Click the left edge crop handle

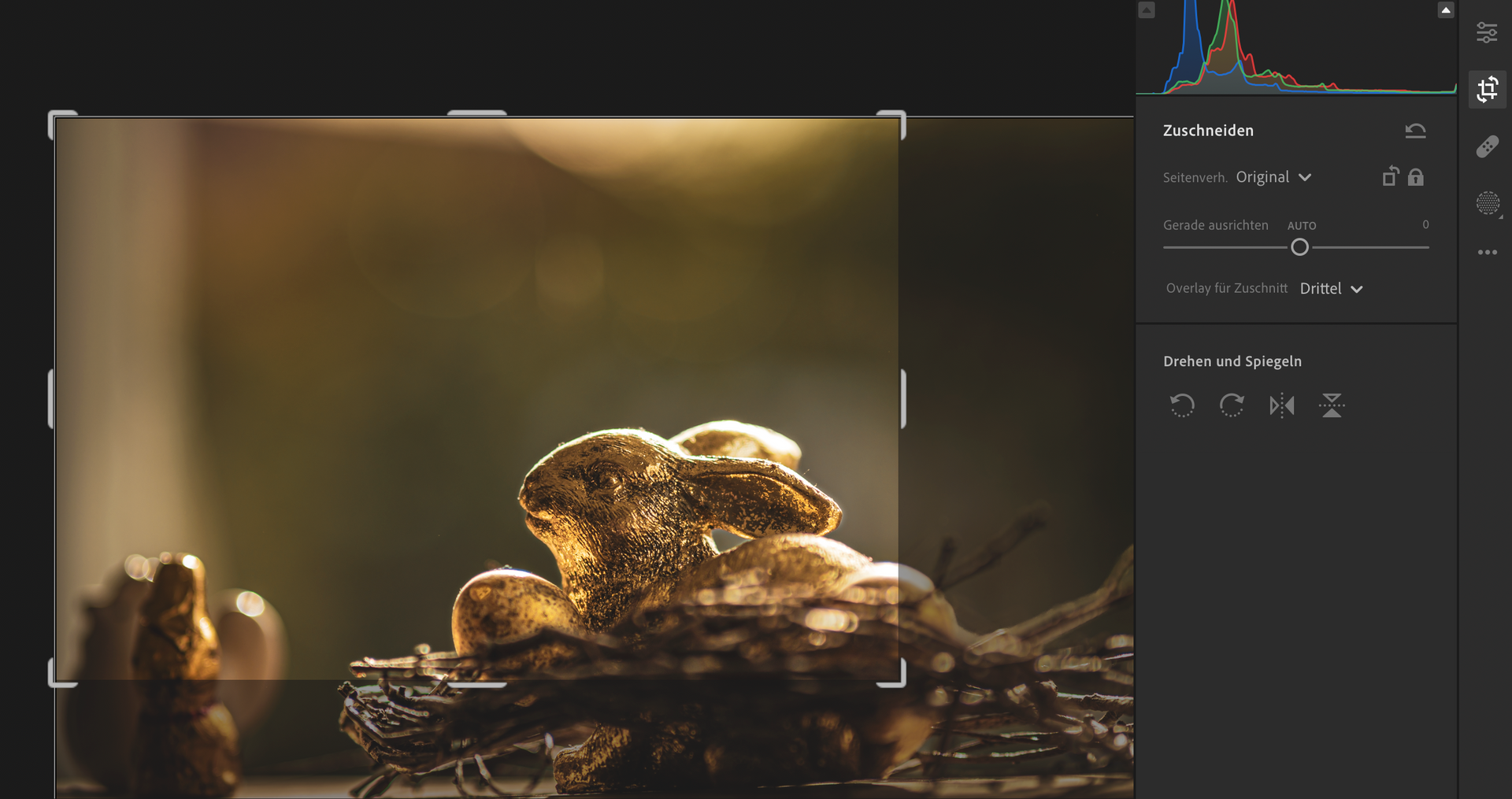[52, 399]
